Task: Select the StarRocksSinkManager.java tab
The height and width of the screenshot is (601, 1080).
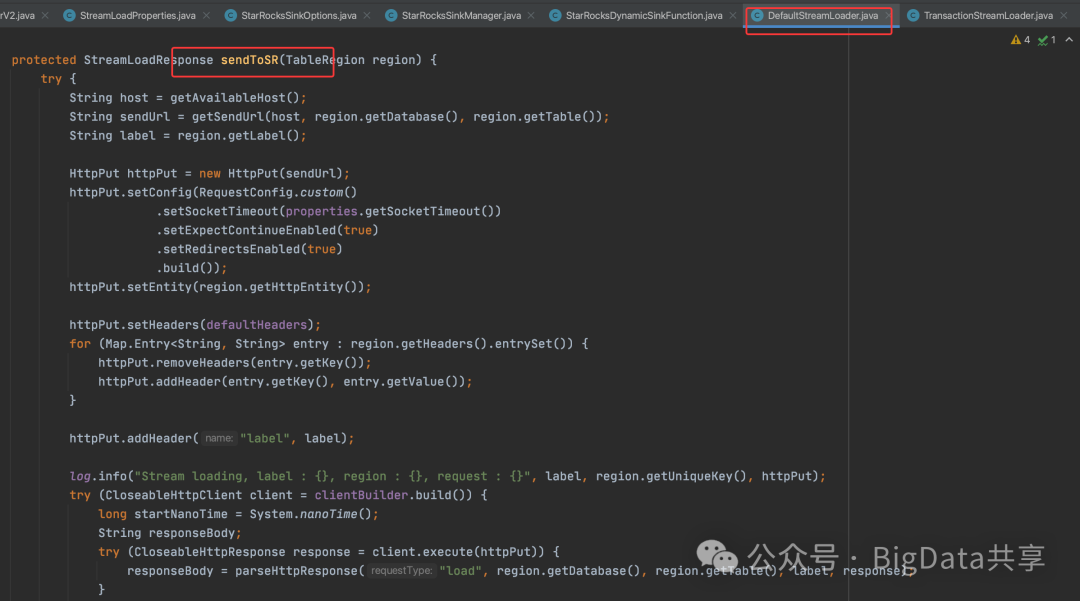Action: tap(461, 15)
